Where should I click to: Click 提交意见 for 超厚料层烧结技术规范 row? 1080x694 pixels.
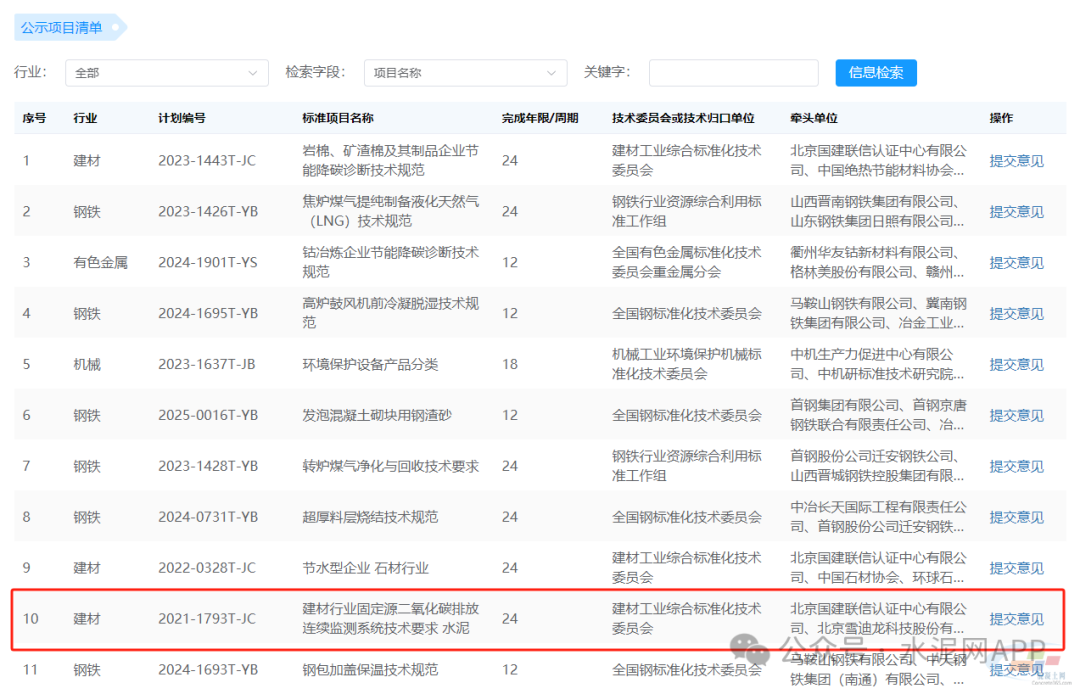[x=1016, y=518]
